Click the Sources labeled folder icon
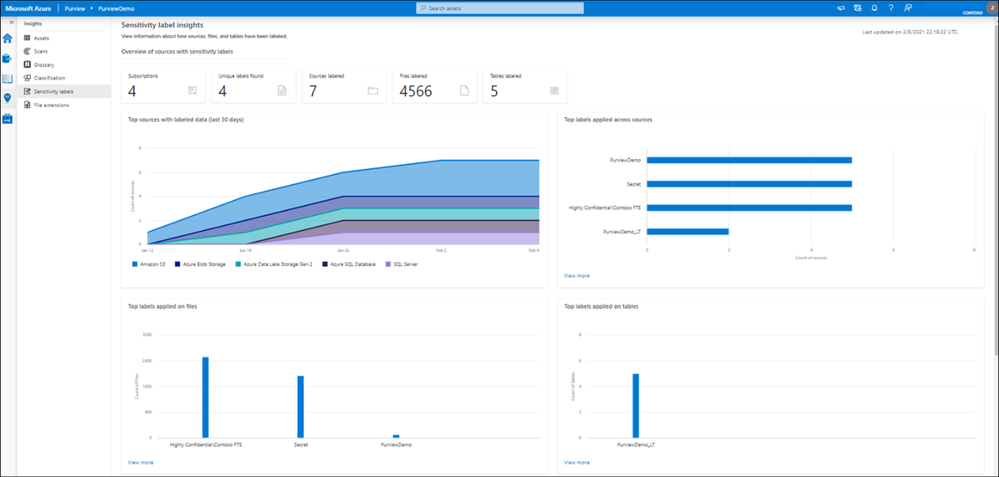Screen dimensions: 999x477 point(373,91)
